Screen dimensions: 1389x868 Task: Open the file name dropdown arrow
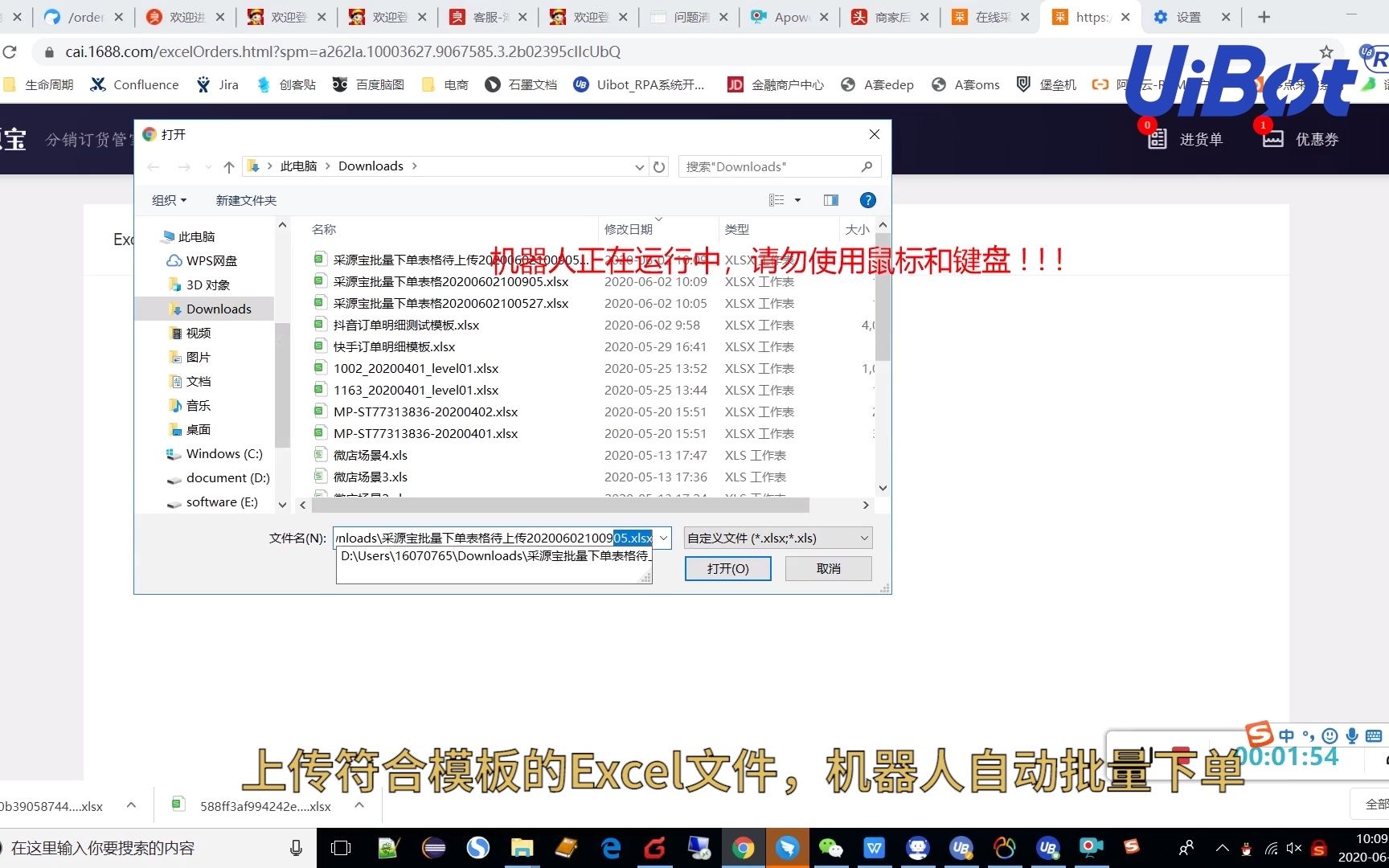[662, 538]
